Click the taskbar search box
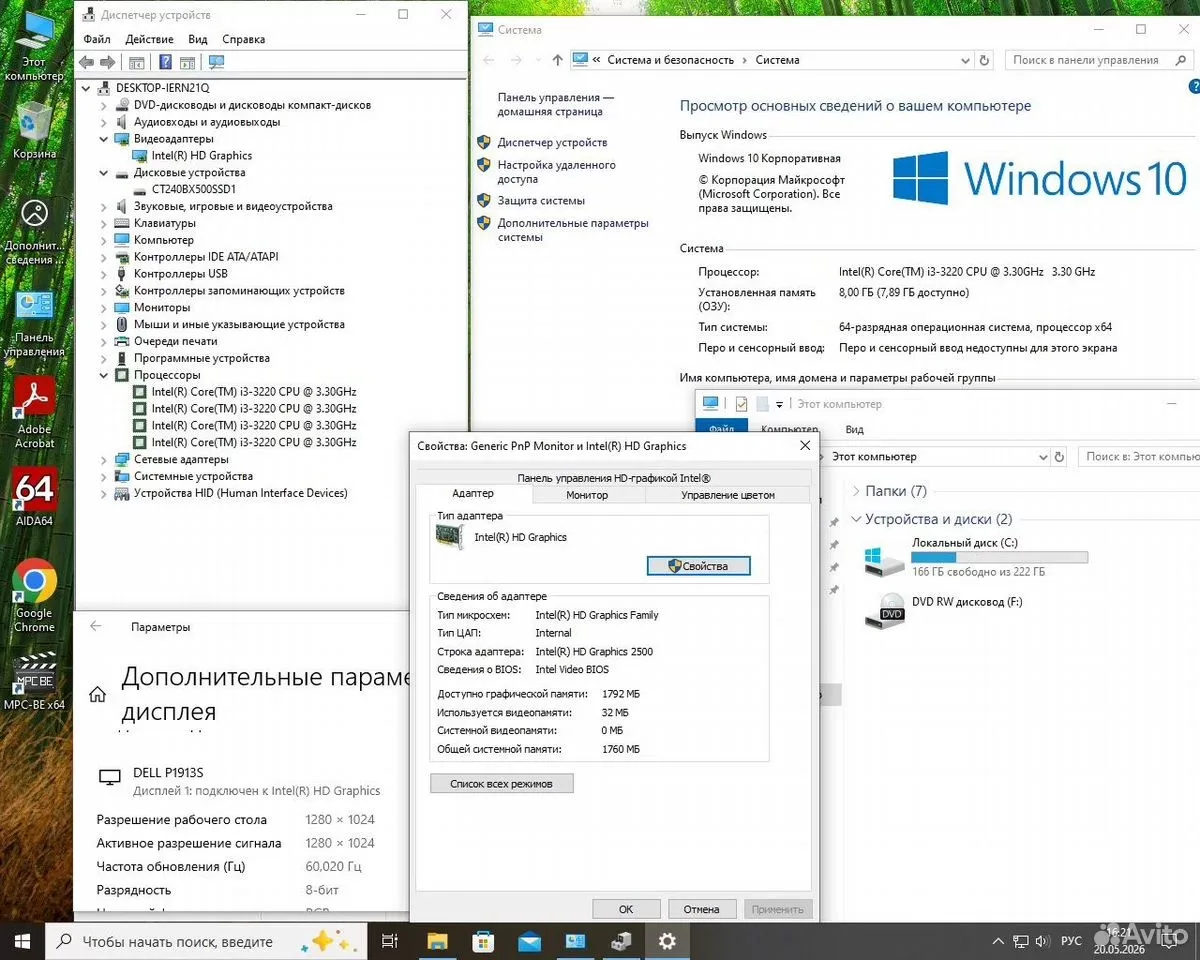The height and width of the screenshot is (960, 1200). [204, 941]
